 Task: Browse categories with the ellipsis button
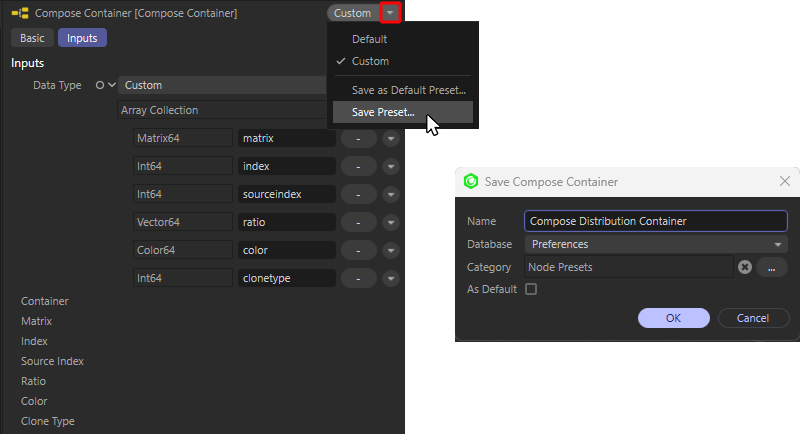click(x=771, y=267)
